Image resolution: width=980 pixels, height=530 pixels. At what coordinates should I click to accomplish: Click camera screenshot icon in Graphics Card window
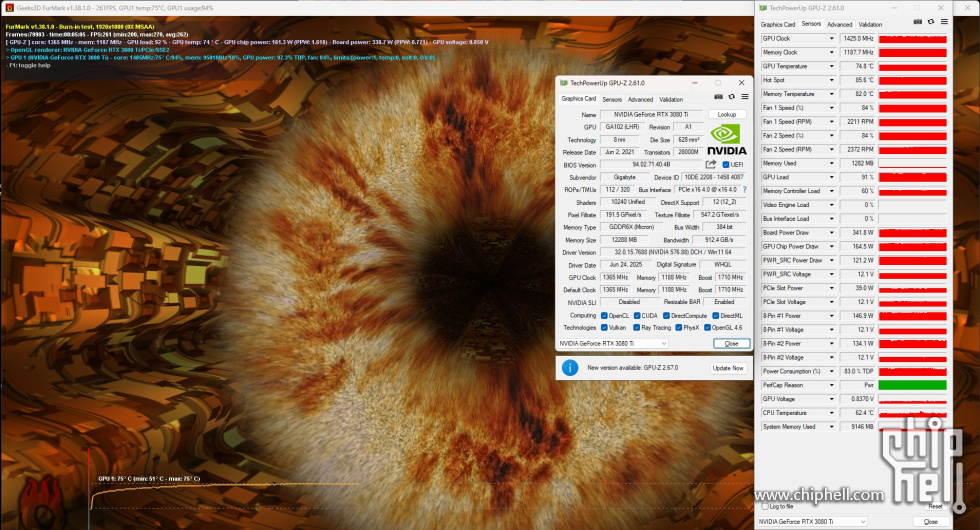coord(718,97)
